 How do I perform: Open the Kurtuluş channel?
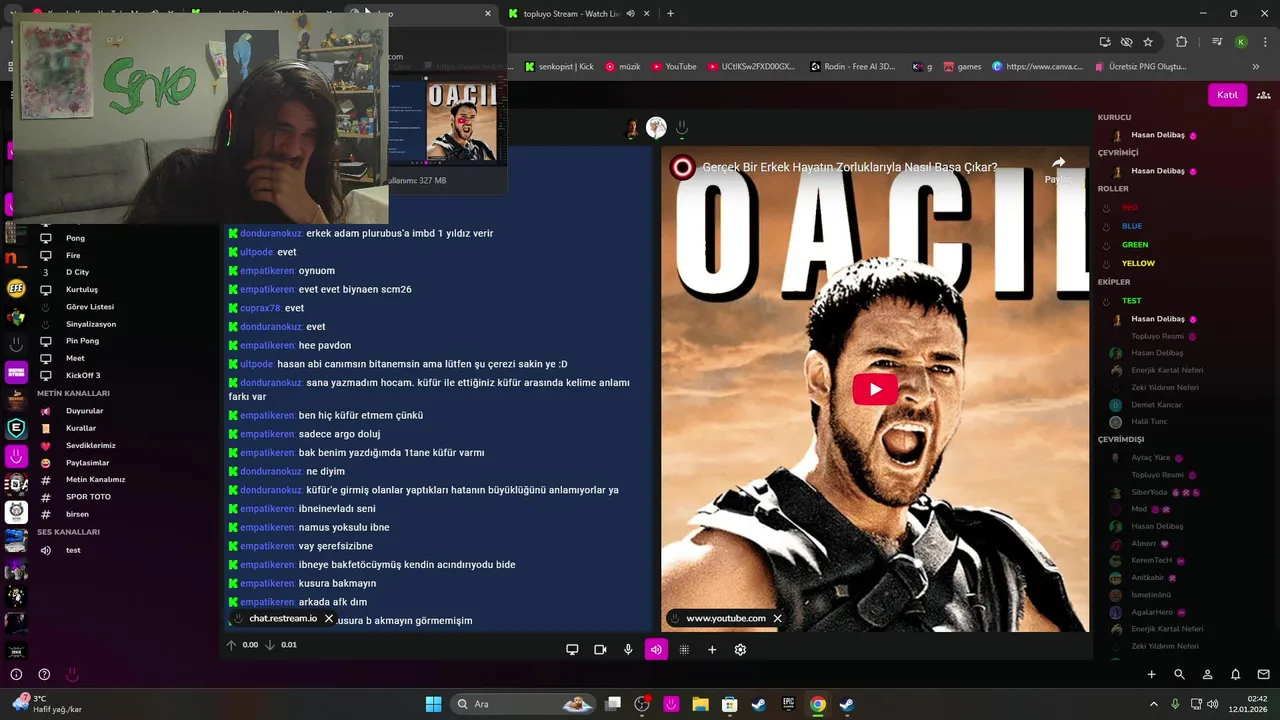pyautogui.click(x=82, y=289)
